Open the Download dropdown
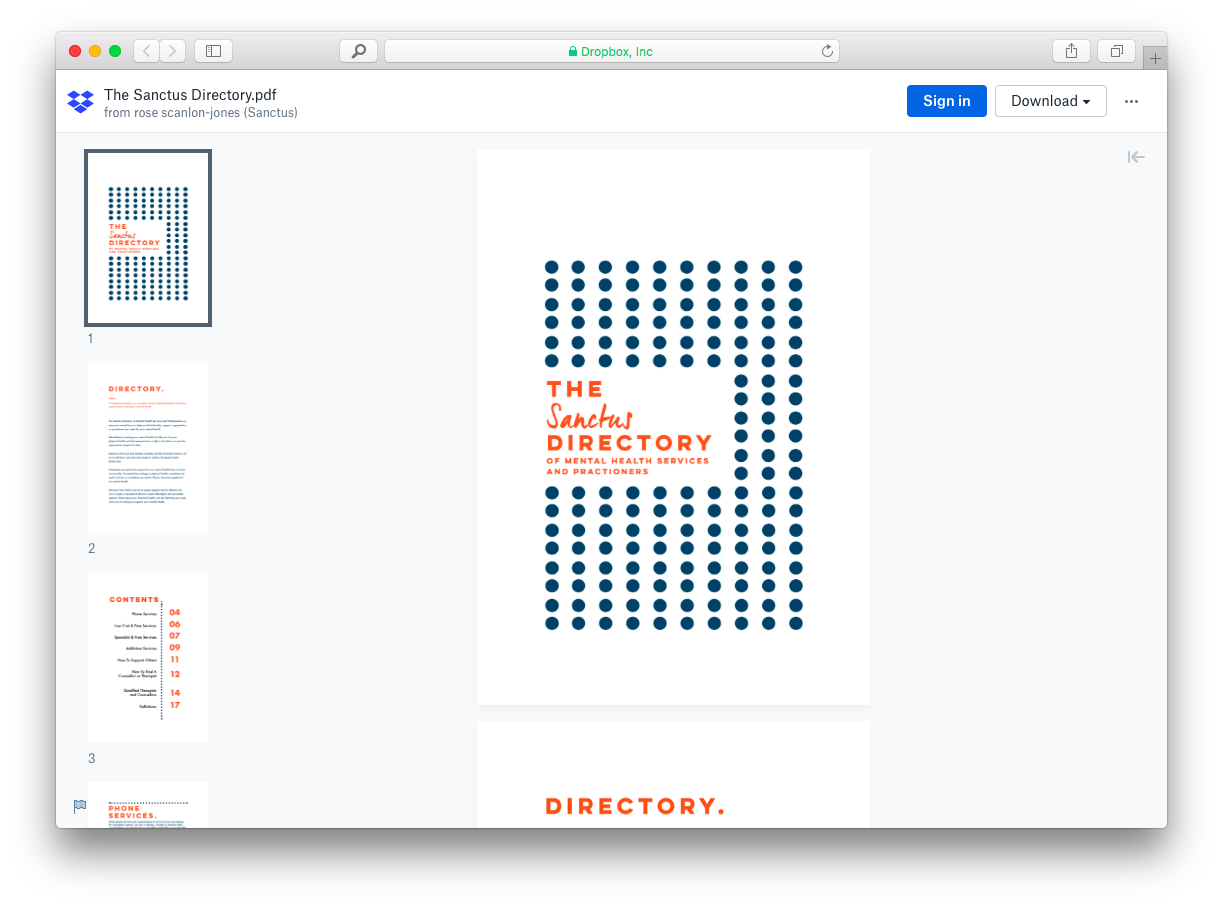Viewport: 1223px width, 908px height. point(1051,101)
